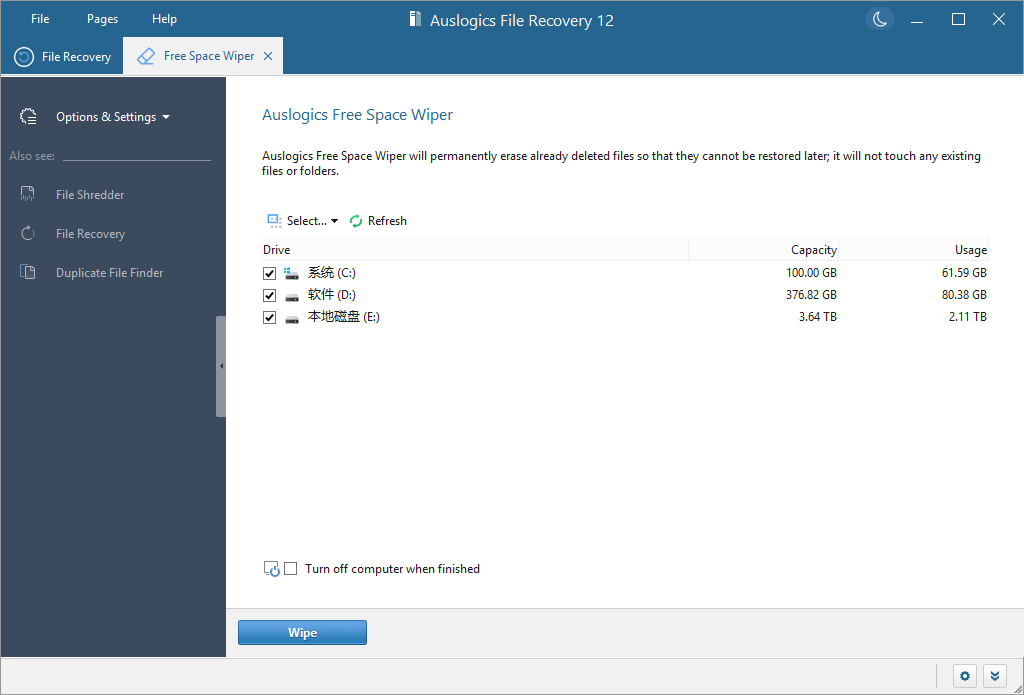
Task: Click the double-chevron icon at bottom right
Action: coord(995,676)
